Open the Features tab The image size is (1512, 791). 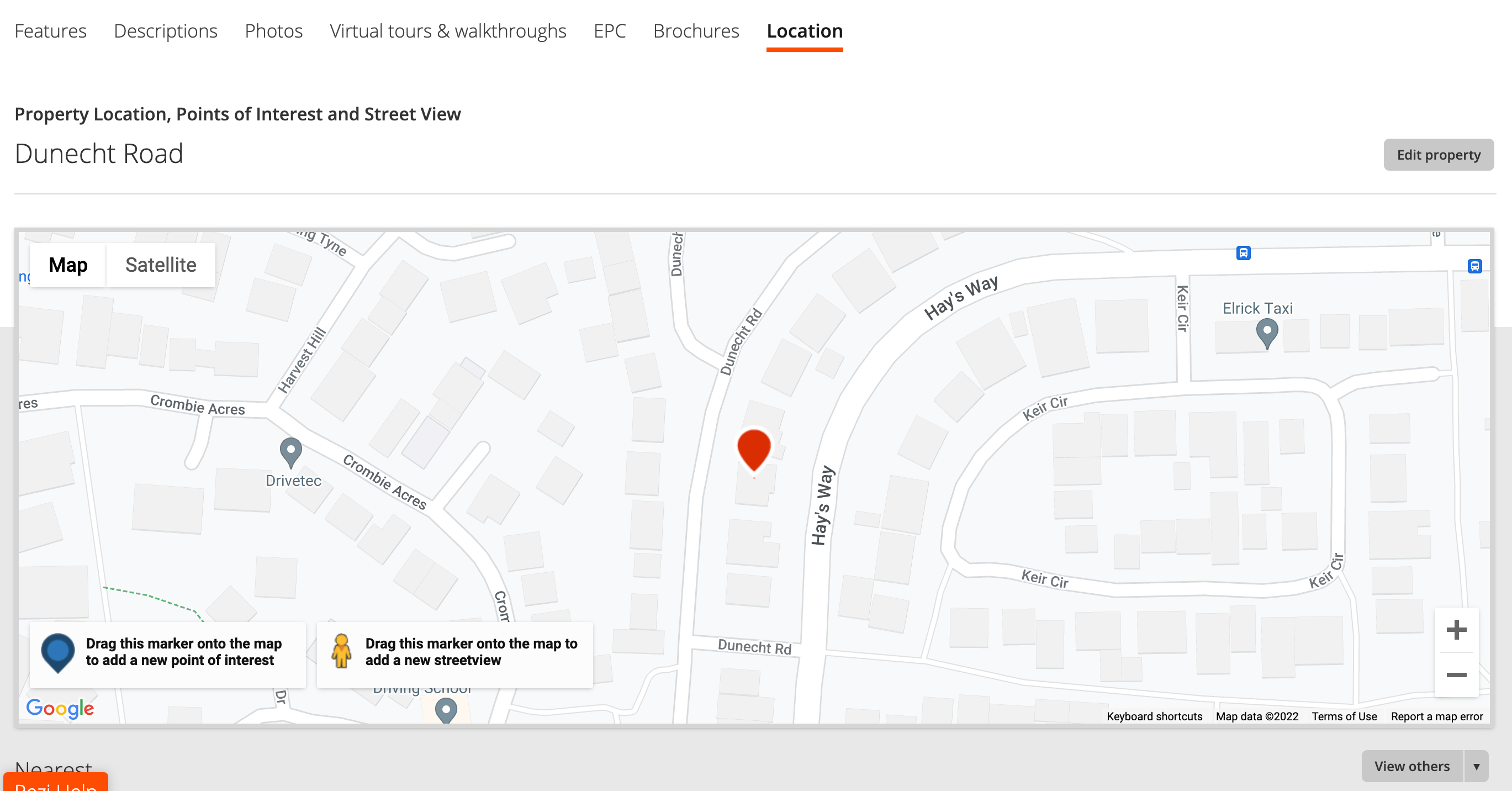[50, 30]
